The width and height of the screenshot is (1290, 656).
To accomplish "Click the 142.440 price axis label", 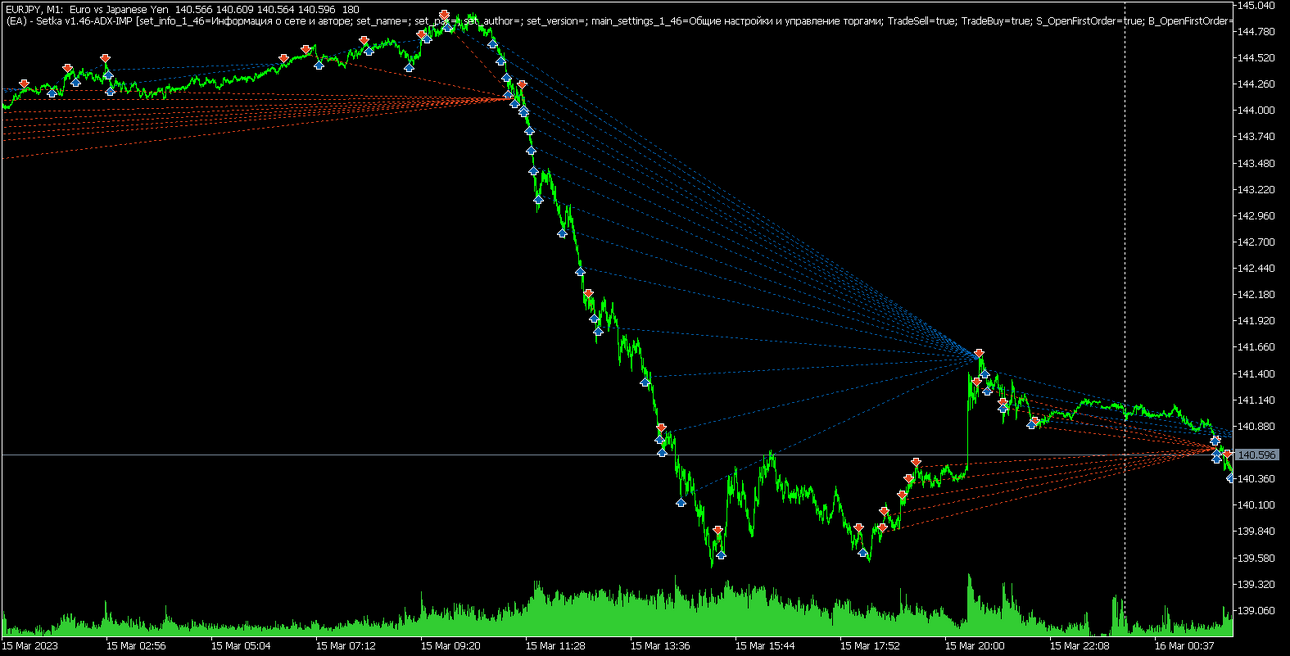I will click(1257, 268).
